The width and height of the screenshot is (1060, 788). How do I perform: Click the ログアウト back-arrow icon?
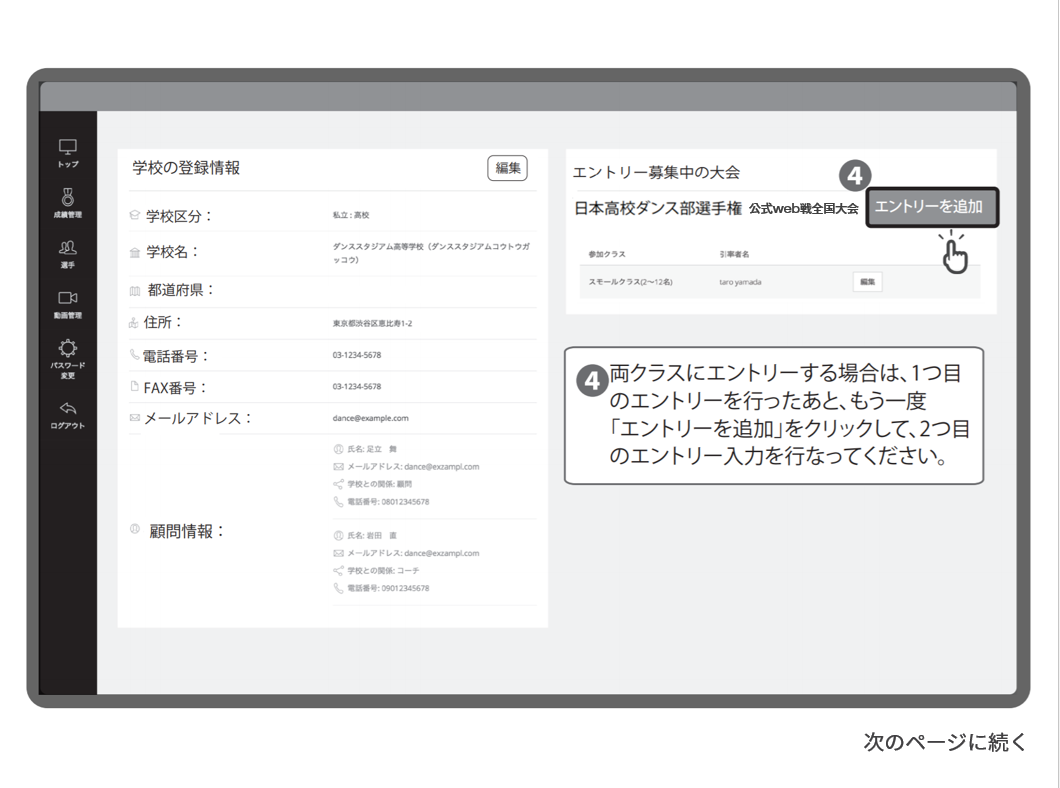click(x=68, y=408)
